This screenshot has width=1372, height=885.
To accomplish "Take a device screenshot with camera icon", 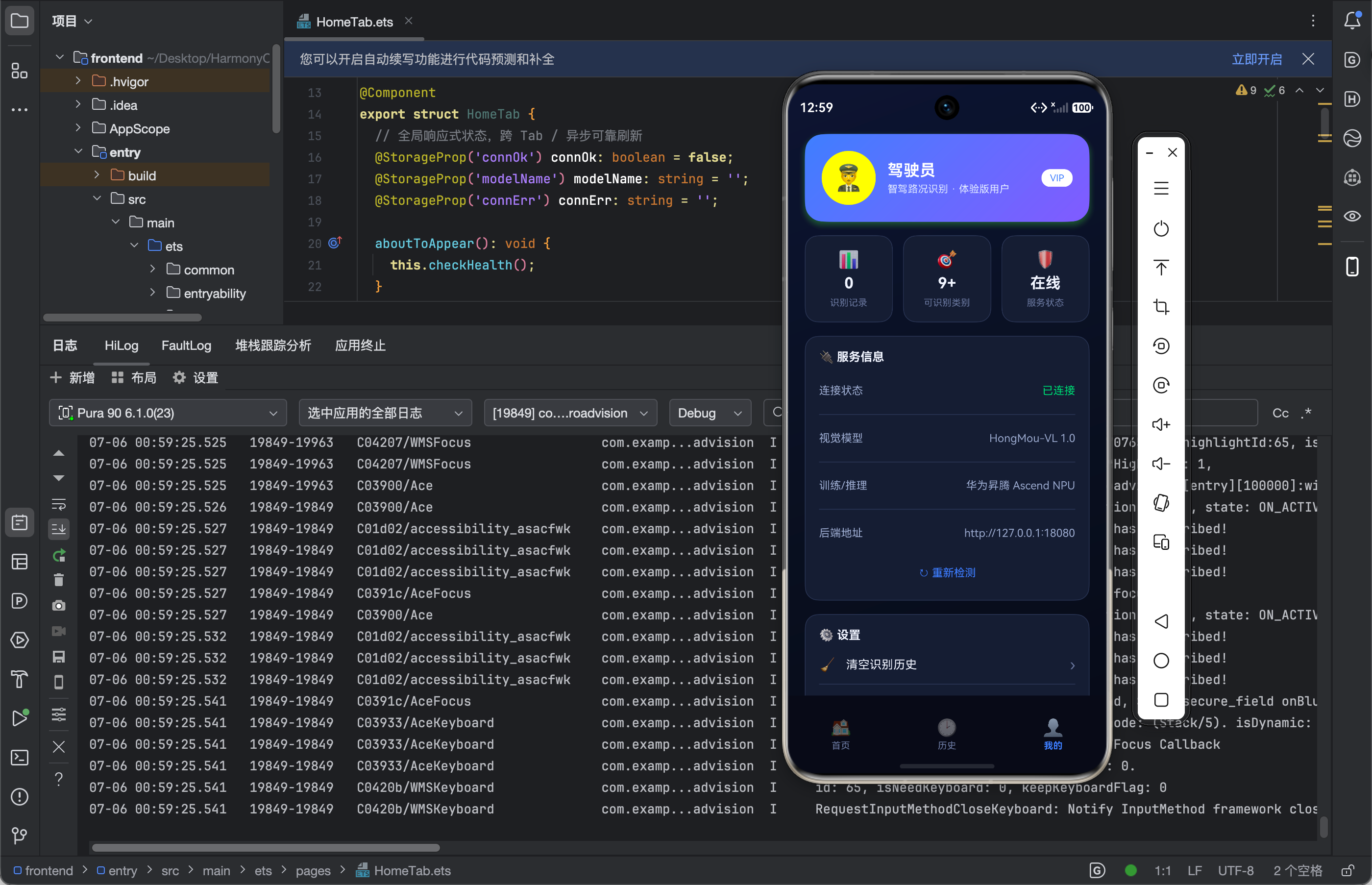I will [59, 606].
